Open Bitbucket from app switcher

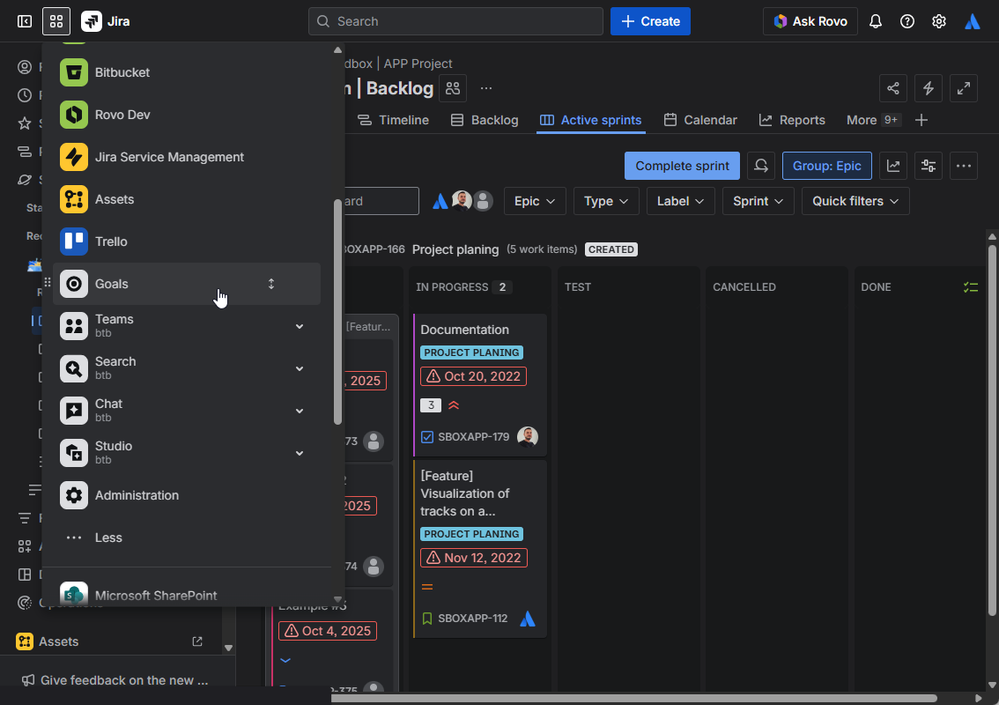(x=186, y=73)
